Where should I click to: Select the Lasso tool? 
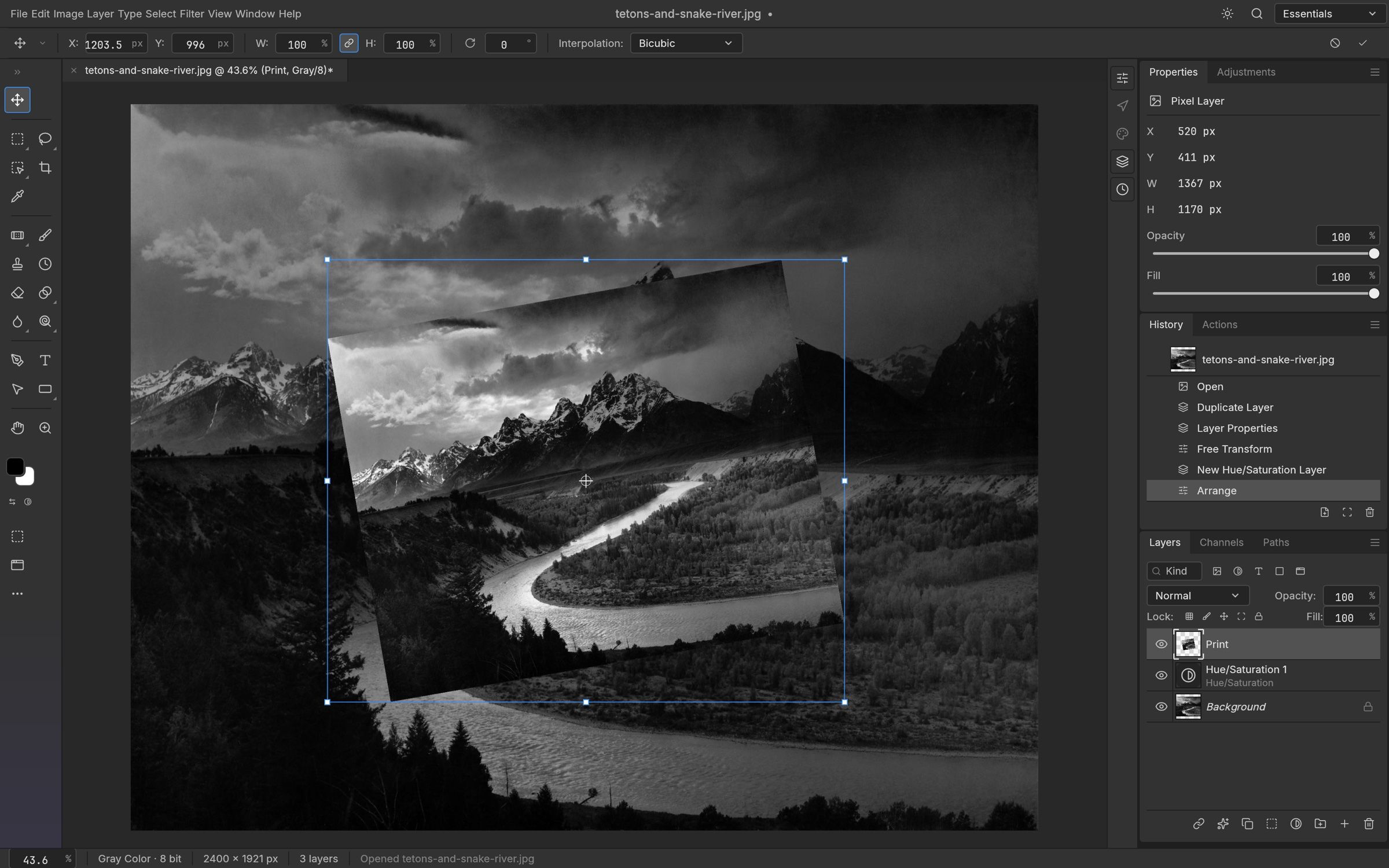pos(45,139)
